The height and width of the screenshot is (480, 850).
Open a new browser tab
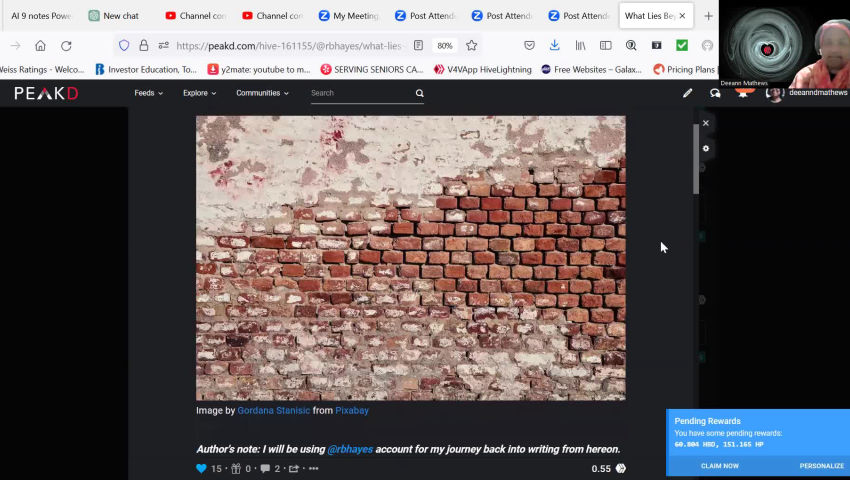(708, 16)
